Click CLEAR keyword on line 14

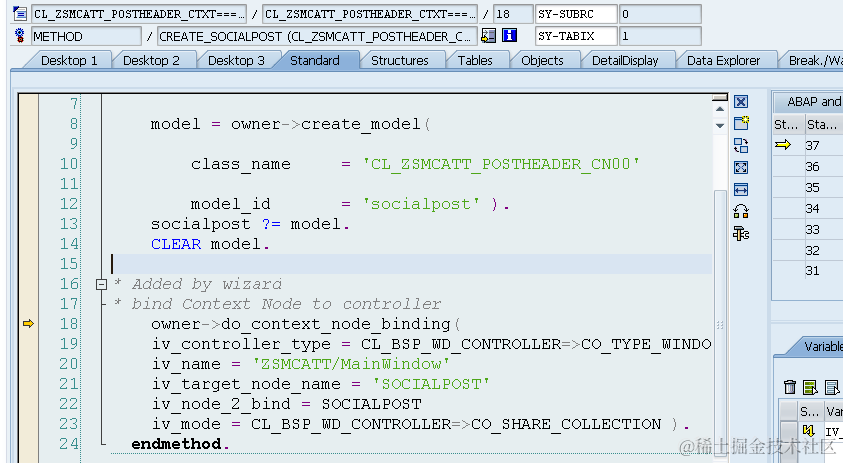point(176,244)
